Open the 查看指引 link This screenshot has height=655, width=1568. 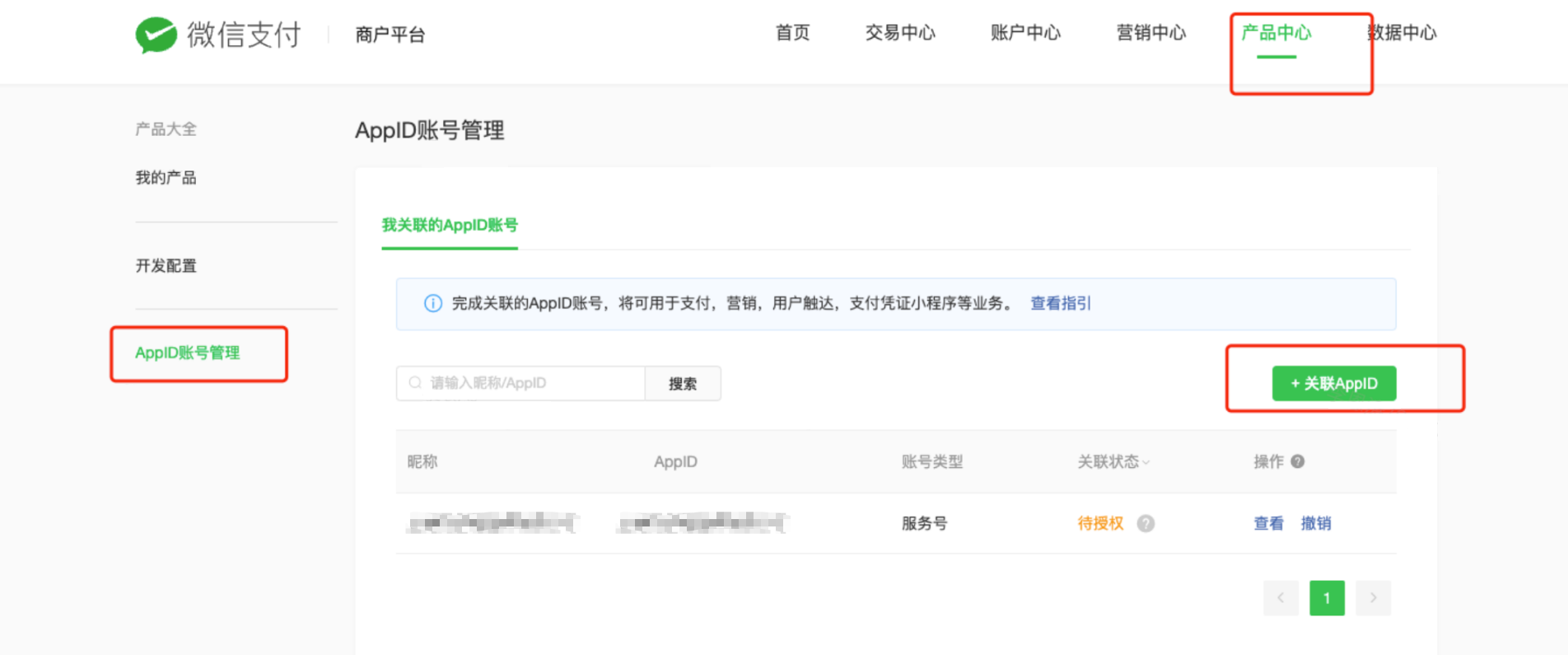click(x=1060, y=303)
